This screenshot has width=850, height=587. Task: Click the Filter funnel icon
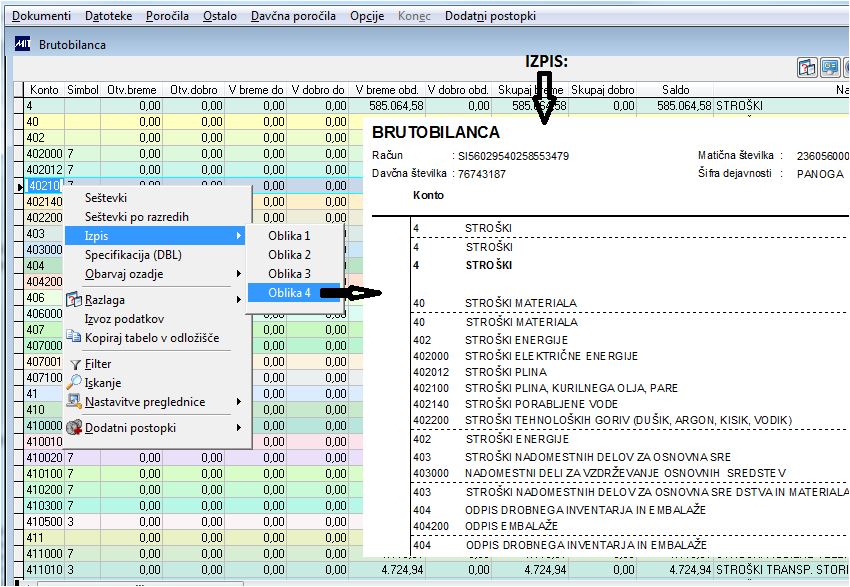(x=75, y=365)
